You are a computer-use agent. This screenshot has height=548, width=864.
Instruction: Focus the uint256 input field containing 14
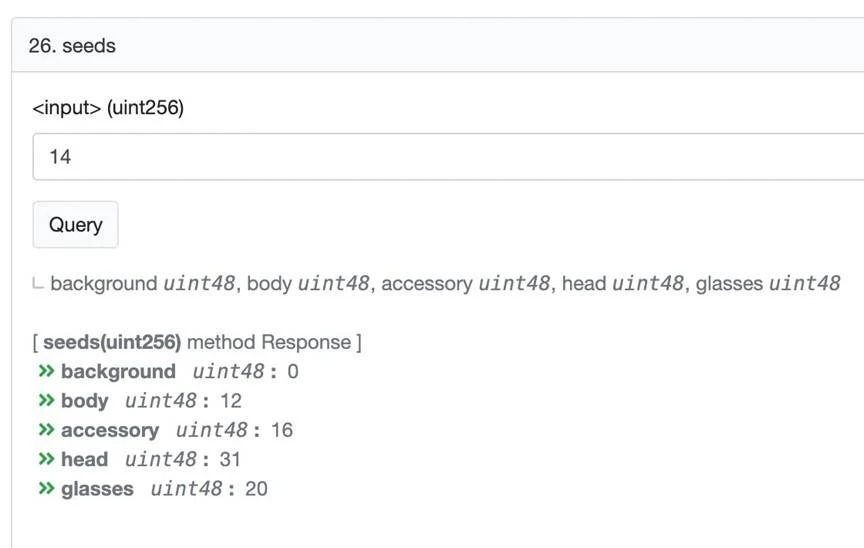(x=448, y=156)
